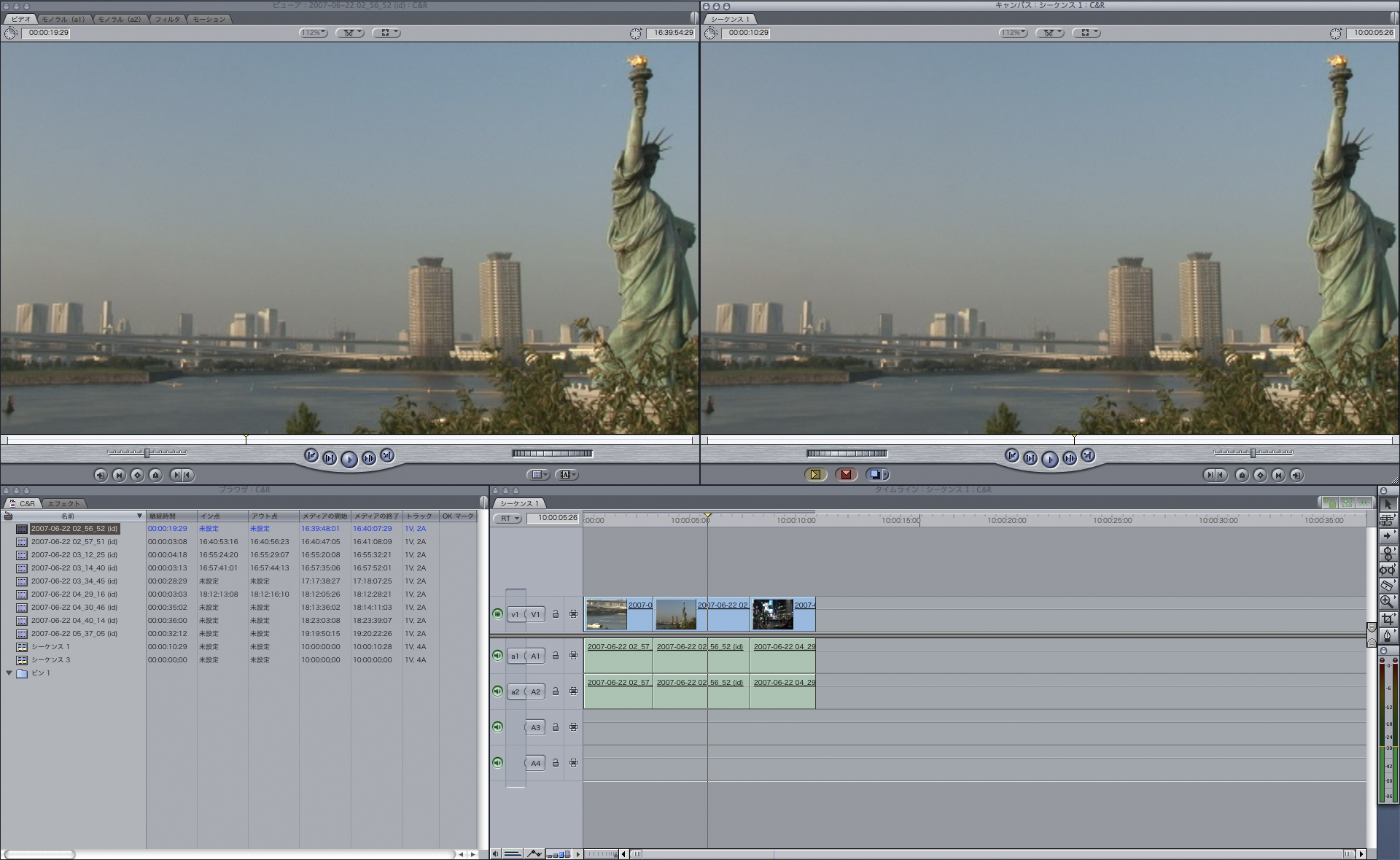Switch to エフェクト tab in Browser
1400x860 pixels.
click(x=64, y=503)
